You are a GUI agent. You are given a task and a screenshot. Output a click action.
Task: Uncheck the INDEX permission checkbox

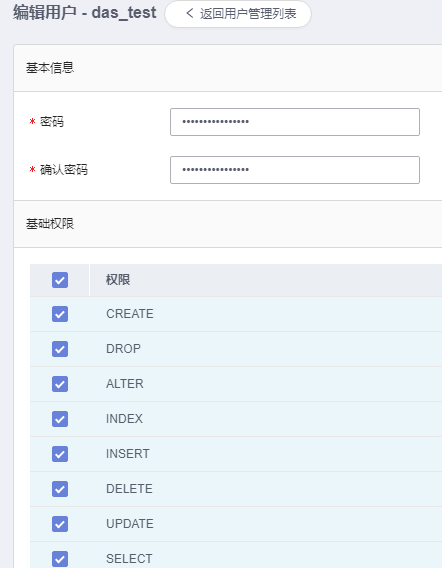[x=60, y=419]
